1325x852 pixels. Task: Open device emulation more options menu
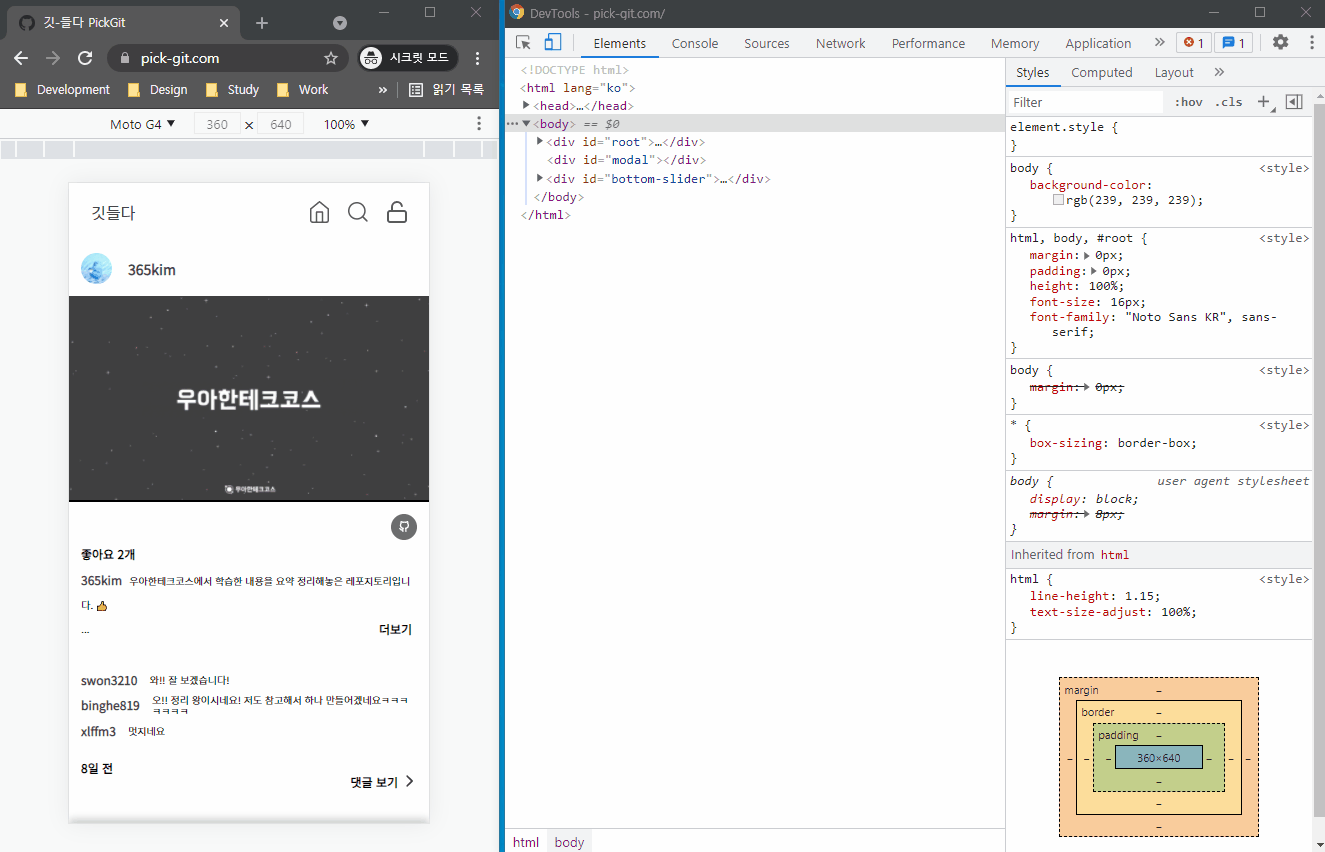click(478, 124)
